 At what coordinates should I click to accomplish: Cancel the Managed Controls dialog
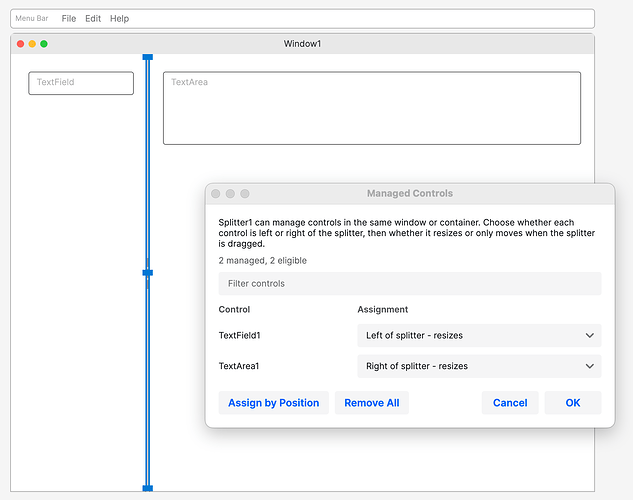click(510, 403)
